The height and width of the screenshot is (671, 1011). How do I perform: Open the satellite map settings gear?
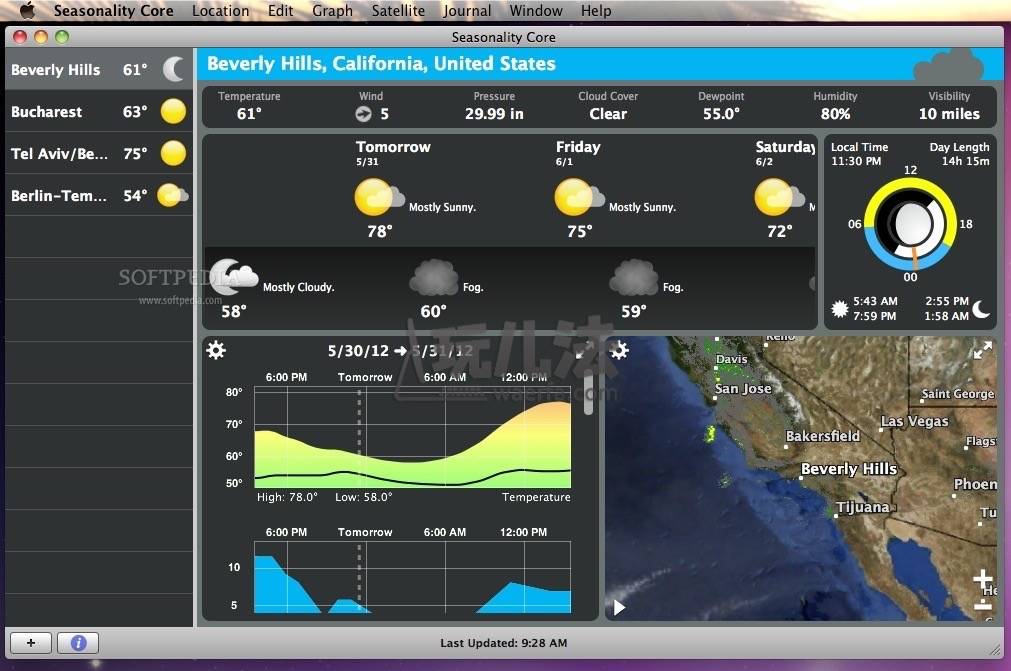(x=619, y=350)
